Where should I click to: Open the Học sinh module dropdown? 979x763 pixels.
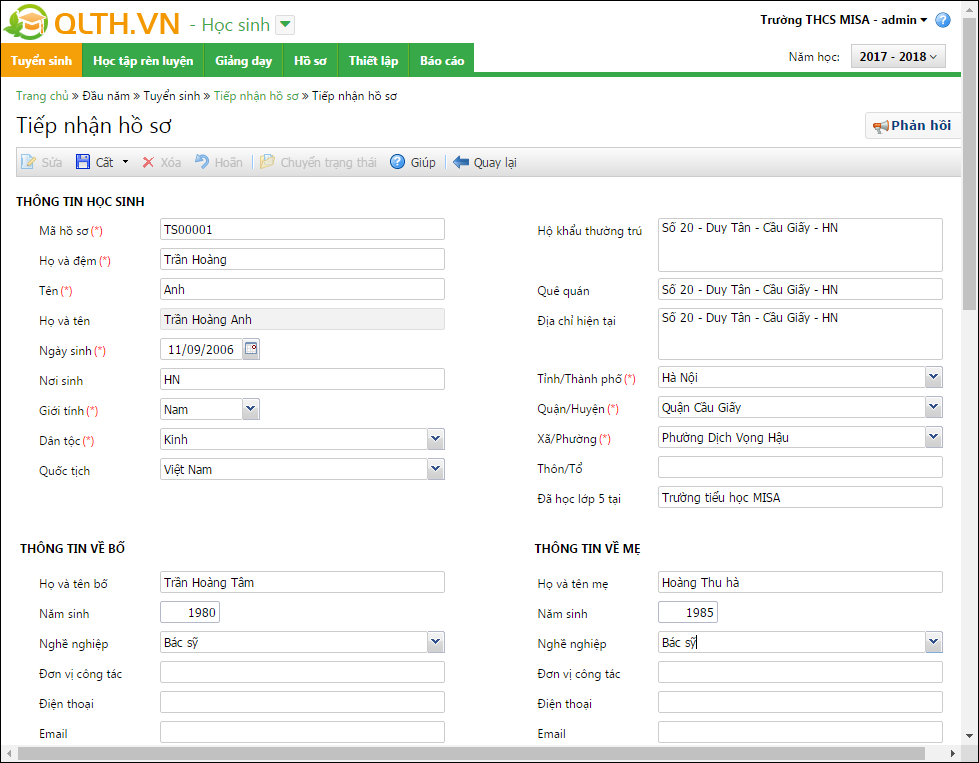(x=285, y=24)
